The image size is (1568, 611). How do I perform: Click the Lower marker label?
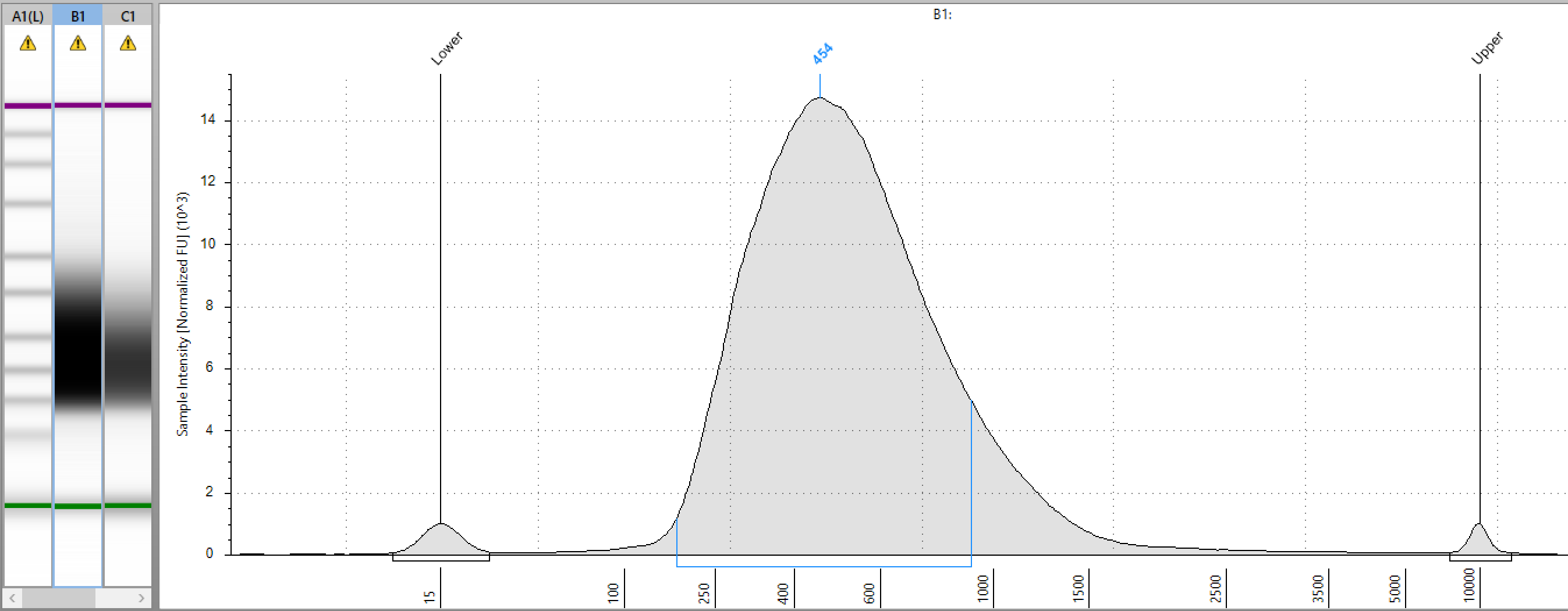point(447,48)
